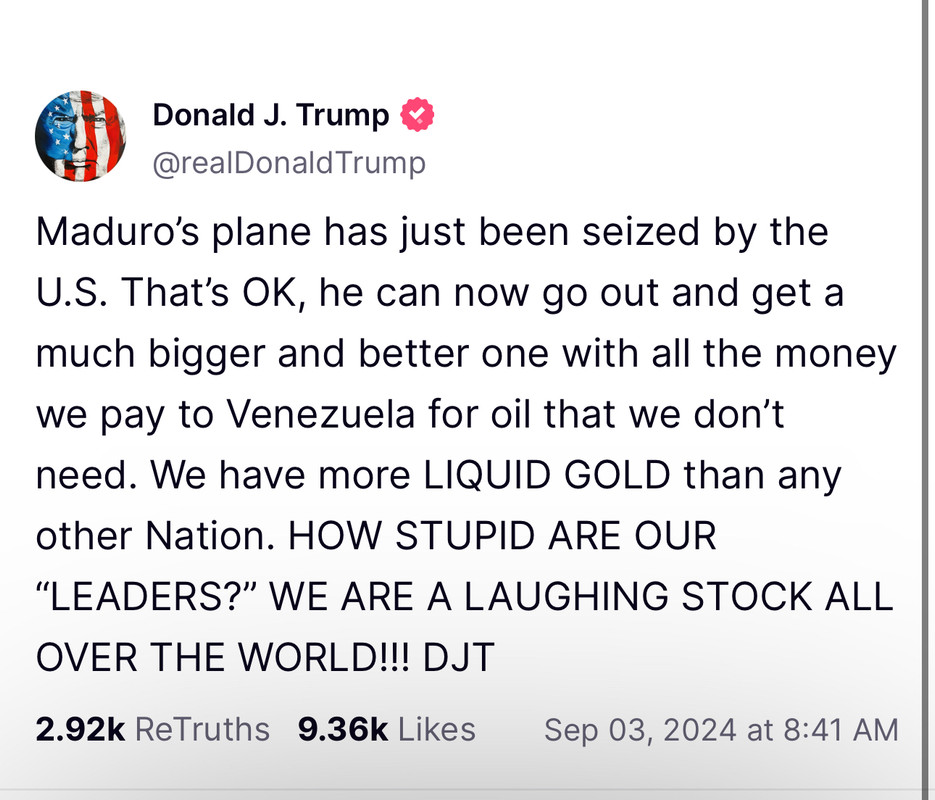View the 2.92k ReTruths count
This screenshot has width=935, height=800.
click(x=81, y=729)
